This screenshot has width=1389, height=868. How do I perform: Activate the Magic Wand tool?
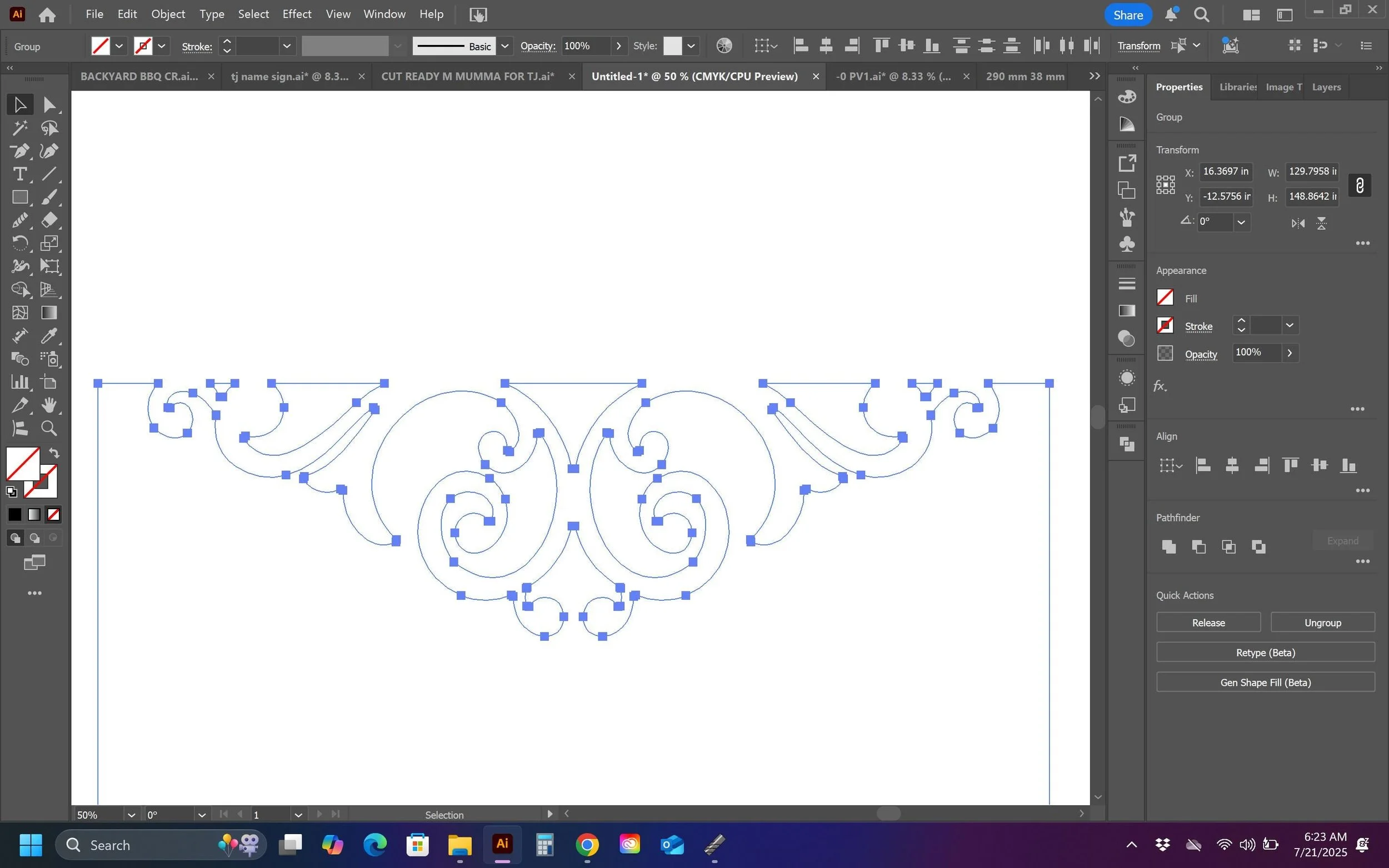[x=19, y=127]
